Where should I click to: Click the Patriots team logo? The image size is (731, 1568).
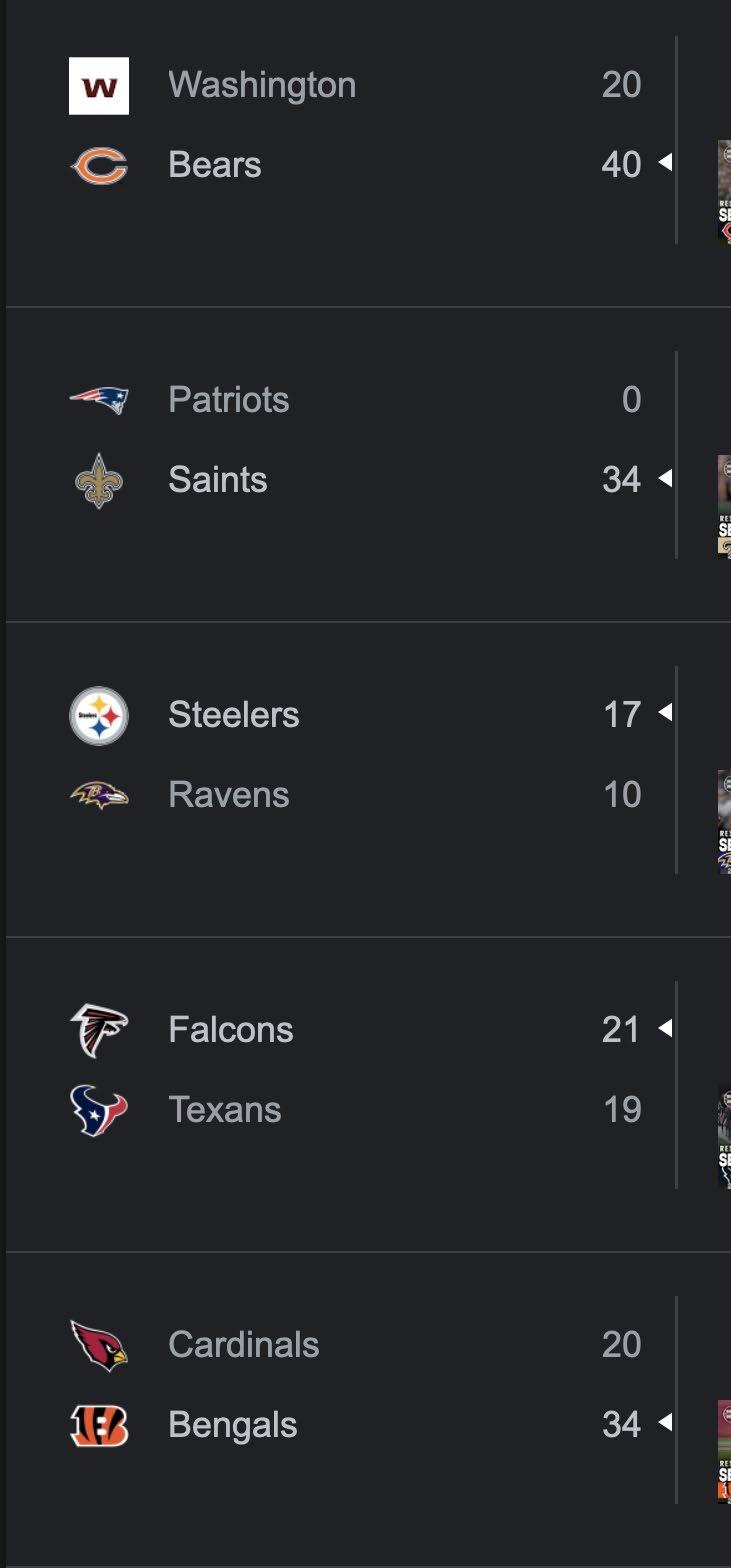click(99, 400)
